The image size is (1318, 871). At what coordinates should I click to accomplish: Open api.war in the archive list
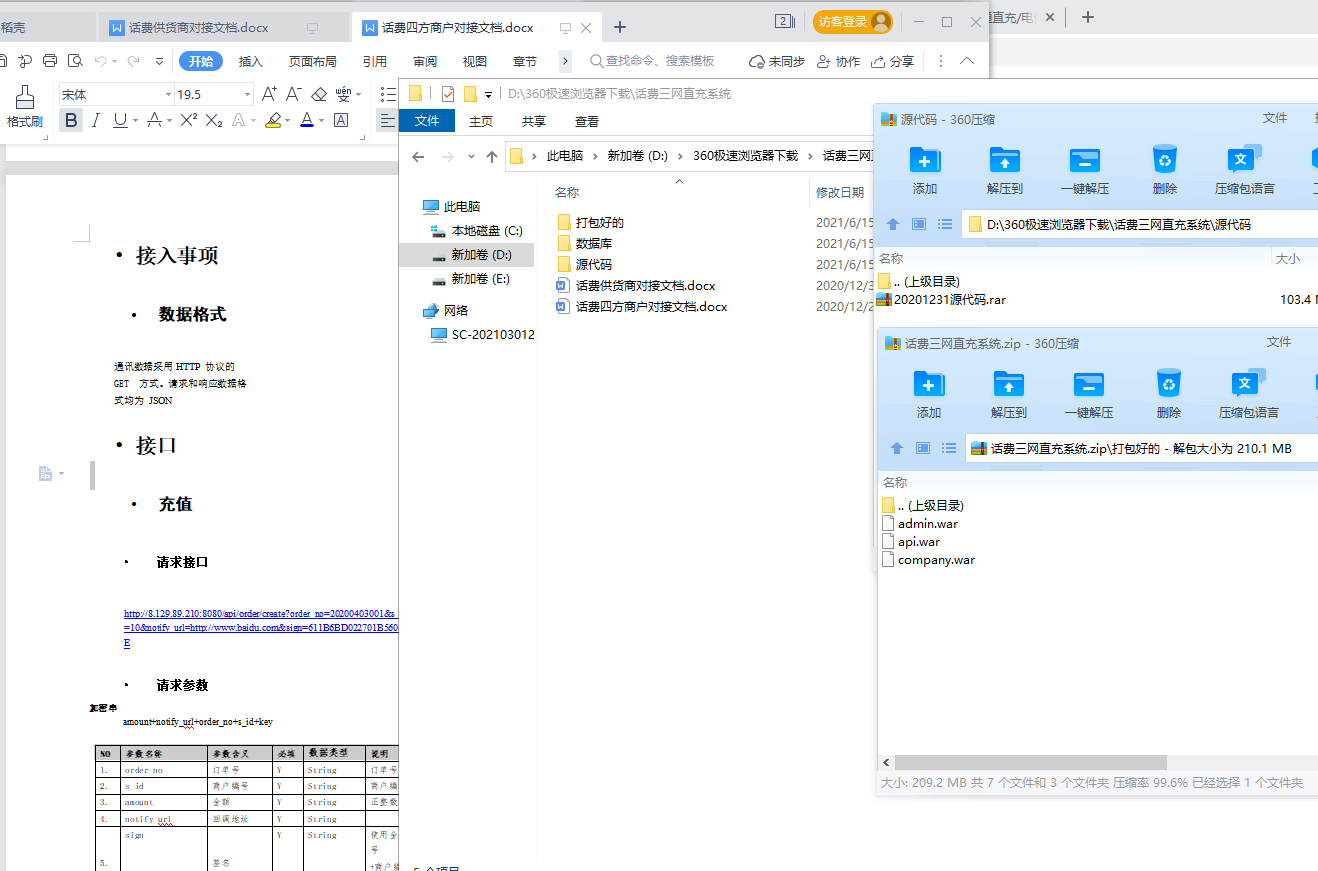[x=918, y=542]
